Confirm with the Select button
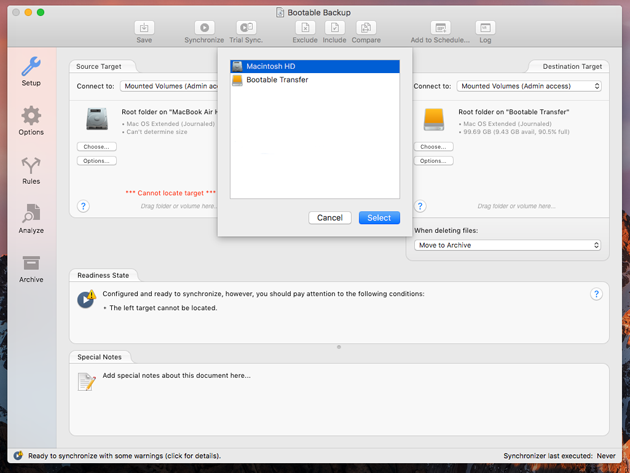This screenshot has width=630, height=473. click(379, 218)
